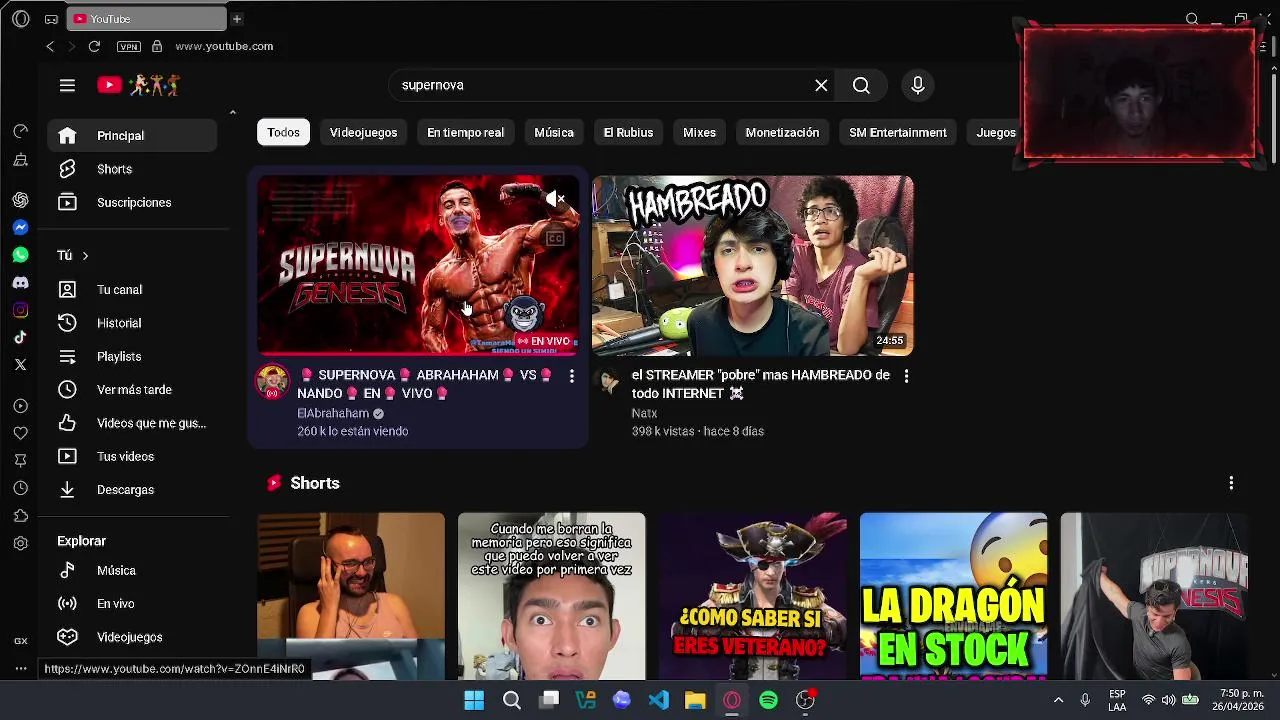Viewport: 1280px width, 720px height.
Task: Select the Monetización filter chip
Action: [x=782, y=132]
